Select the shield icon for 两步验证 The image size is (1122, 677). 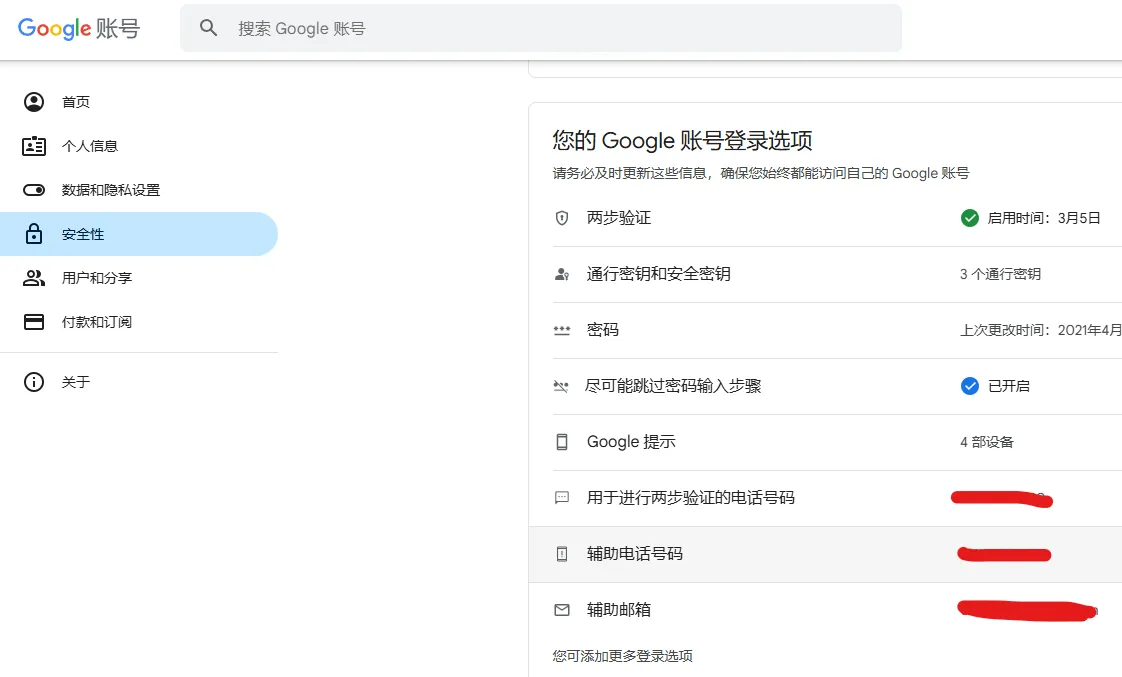(x=561, y=218)
